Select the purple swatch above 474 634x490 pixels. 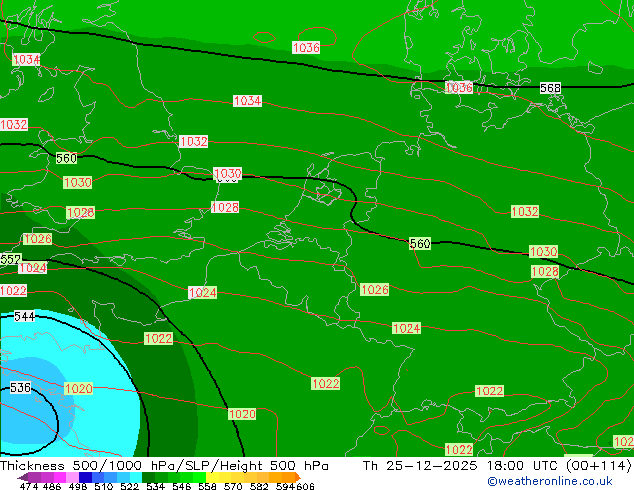pos(35,477)
